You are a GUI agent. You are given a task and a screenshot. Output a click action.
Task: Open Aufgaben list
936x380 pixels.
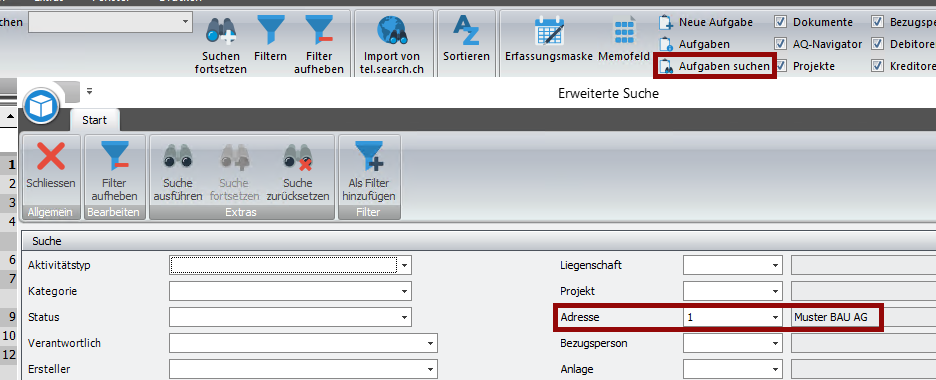694,44
